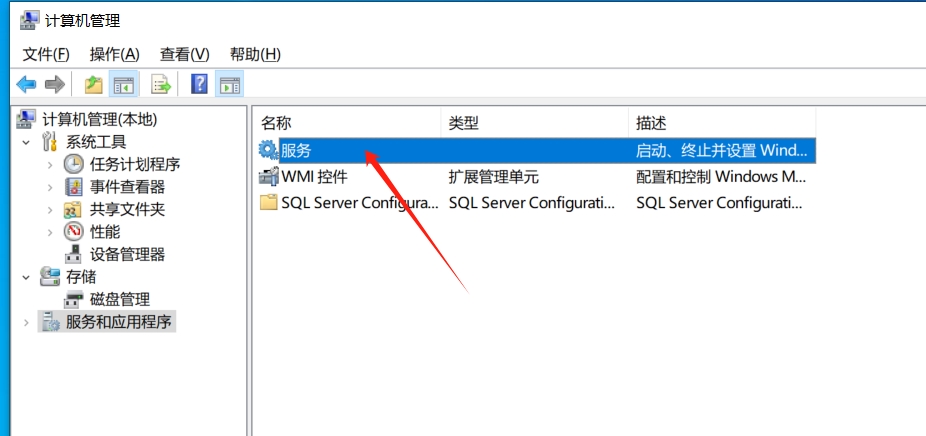Image resolution: width=926 pixels, height=436 pixels.
Task: Collapse the 系统工具 tree node
Action: click(x=26, y=142)
